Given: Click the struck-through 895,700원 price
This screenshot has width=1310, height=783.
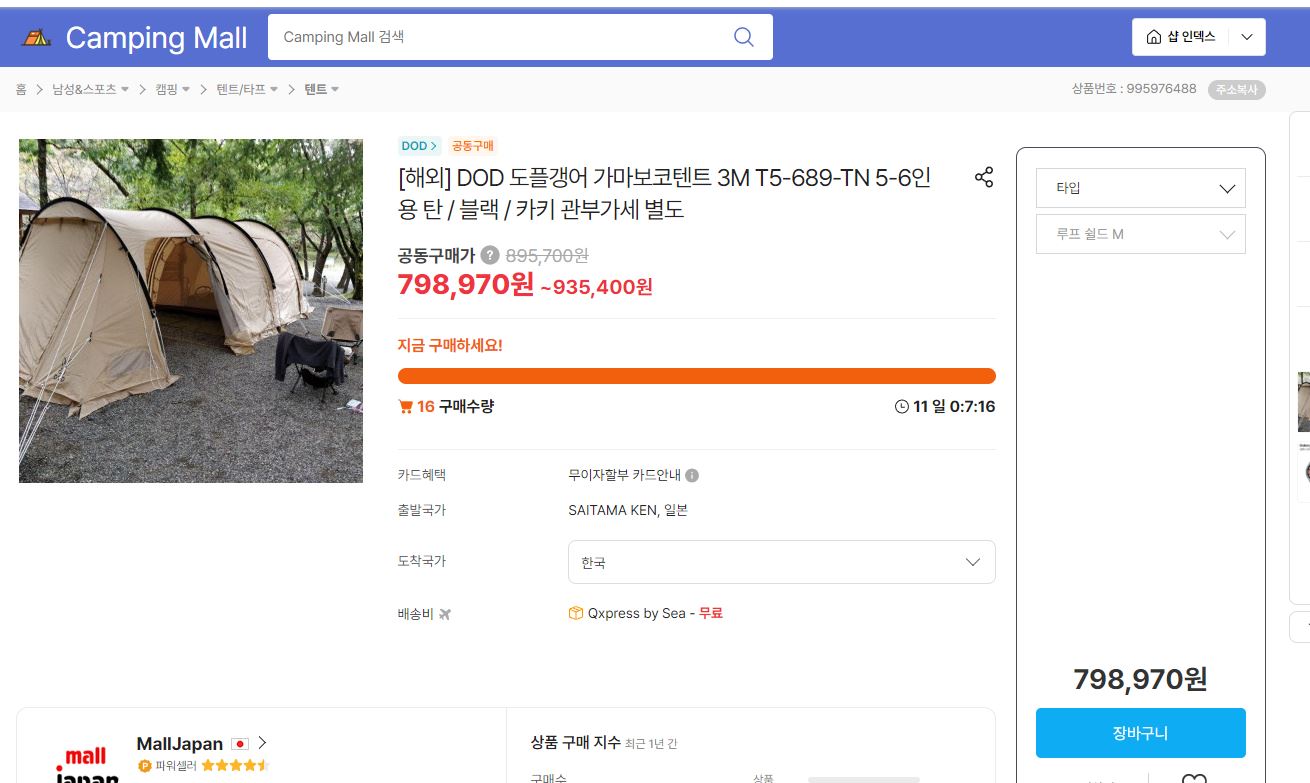Looking at the screenshot, I should 547,256.
